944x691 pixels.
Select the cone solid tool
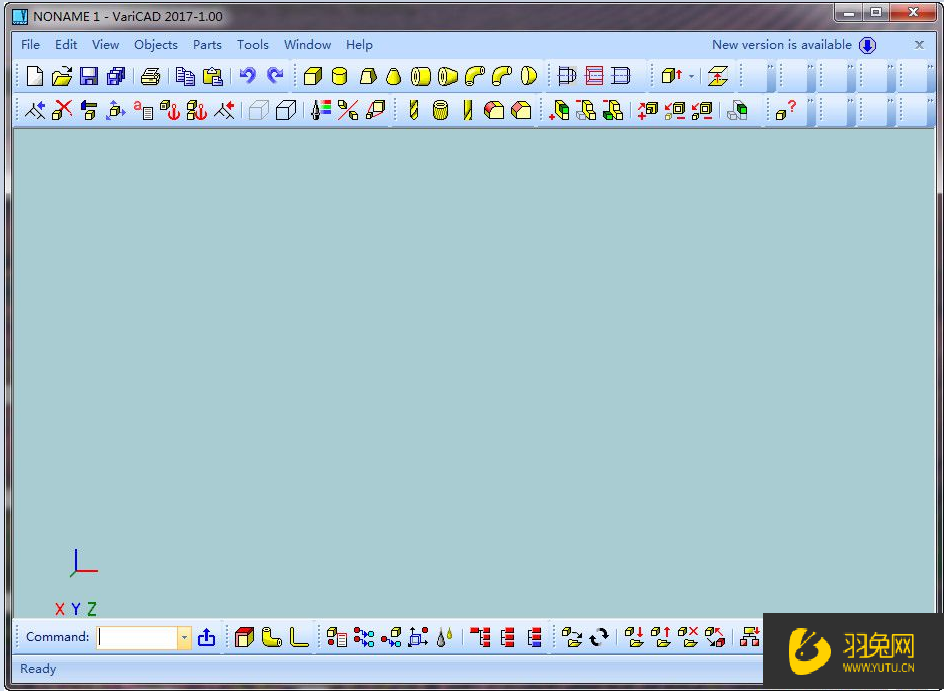(394, 76)
